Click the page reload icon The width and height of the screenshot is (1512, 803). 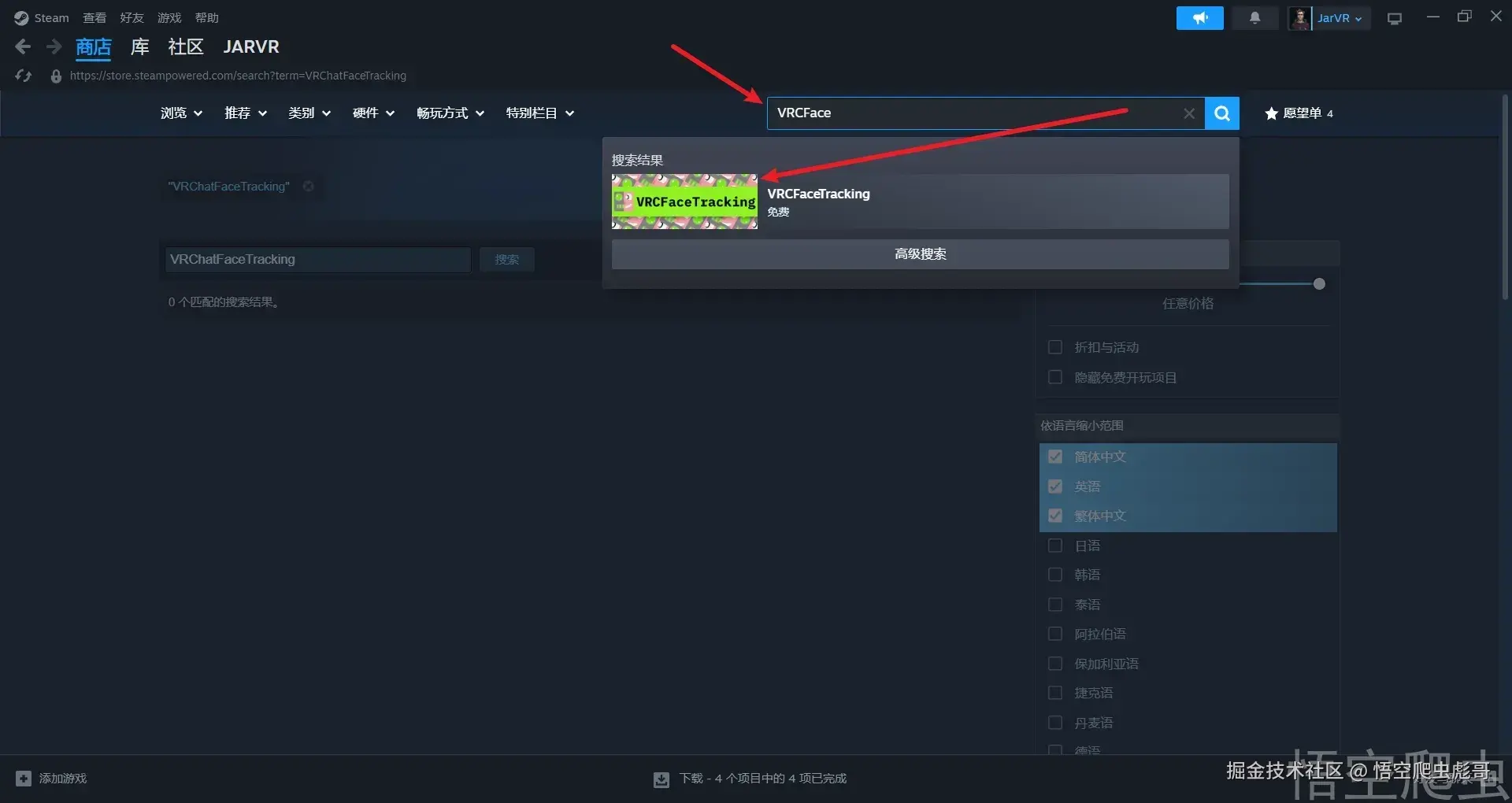coord(24,76)
